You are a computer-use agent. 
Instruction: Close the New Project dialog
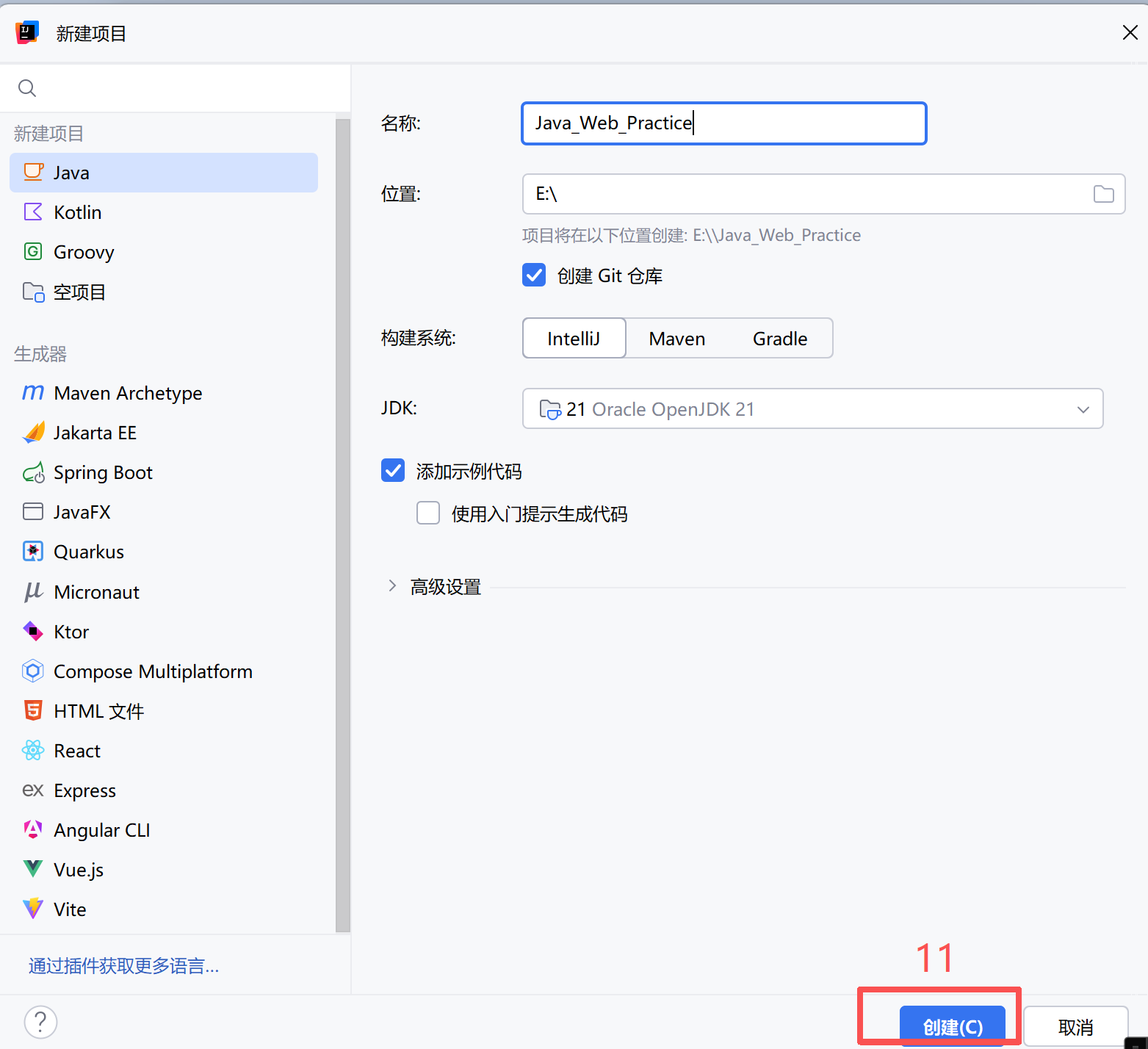point(1130,32)
